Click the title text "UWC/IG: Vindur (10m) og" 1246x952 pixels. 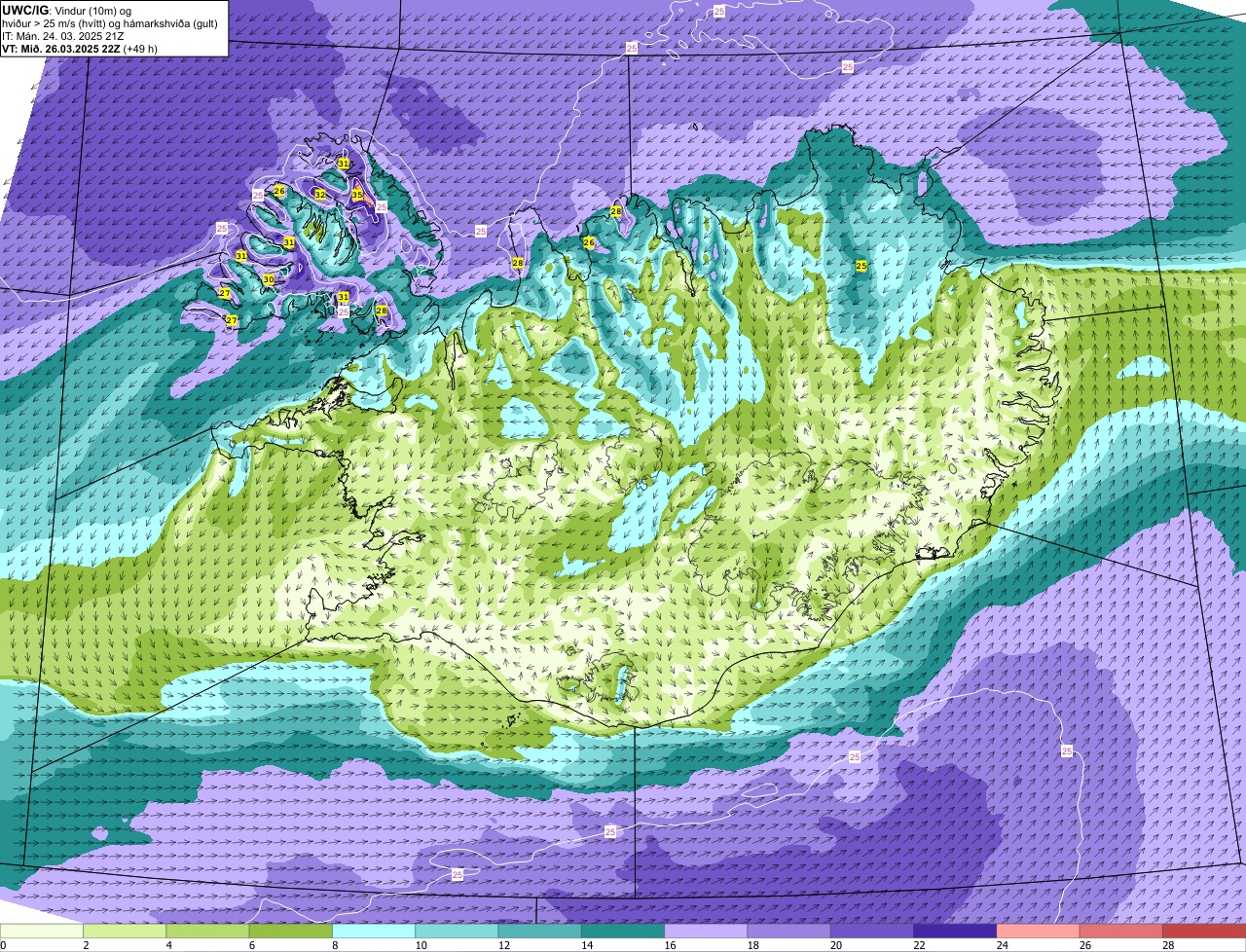coord(67,10)
